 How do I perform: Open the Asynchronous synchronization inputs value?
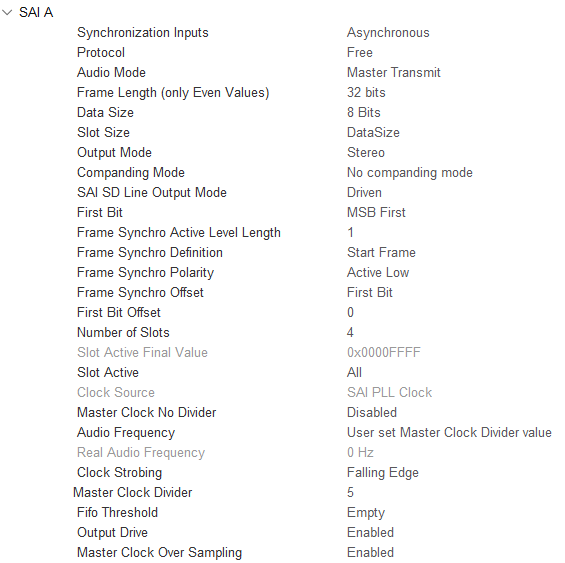388,32
